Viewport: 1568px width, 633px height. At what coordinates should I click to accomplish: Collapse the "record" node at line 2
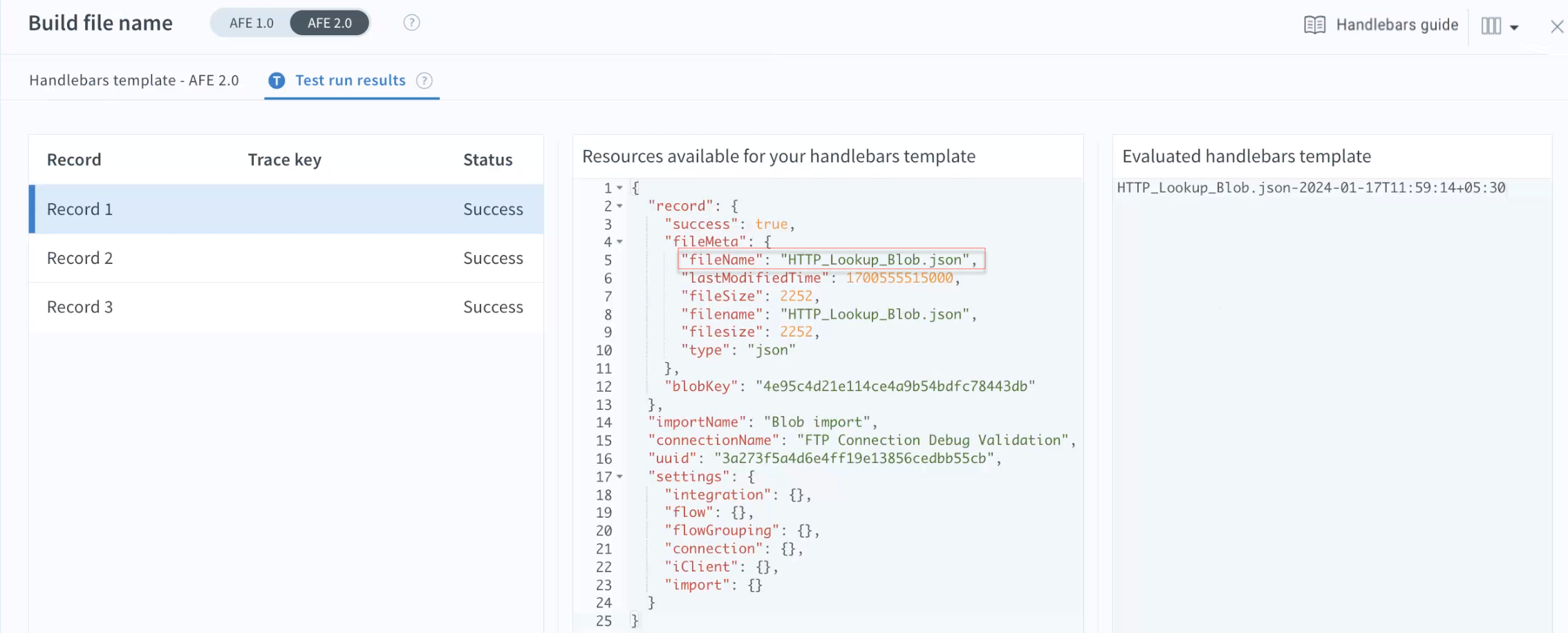[x=619, y=206]
